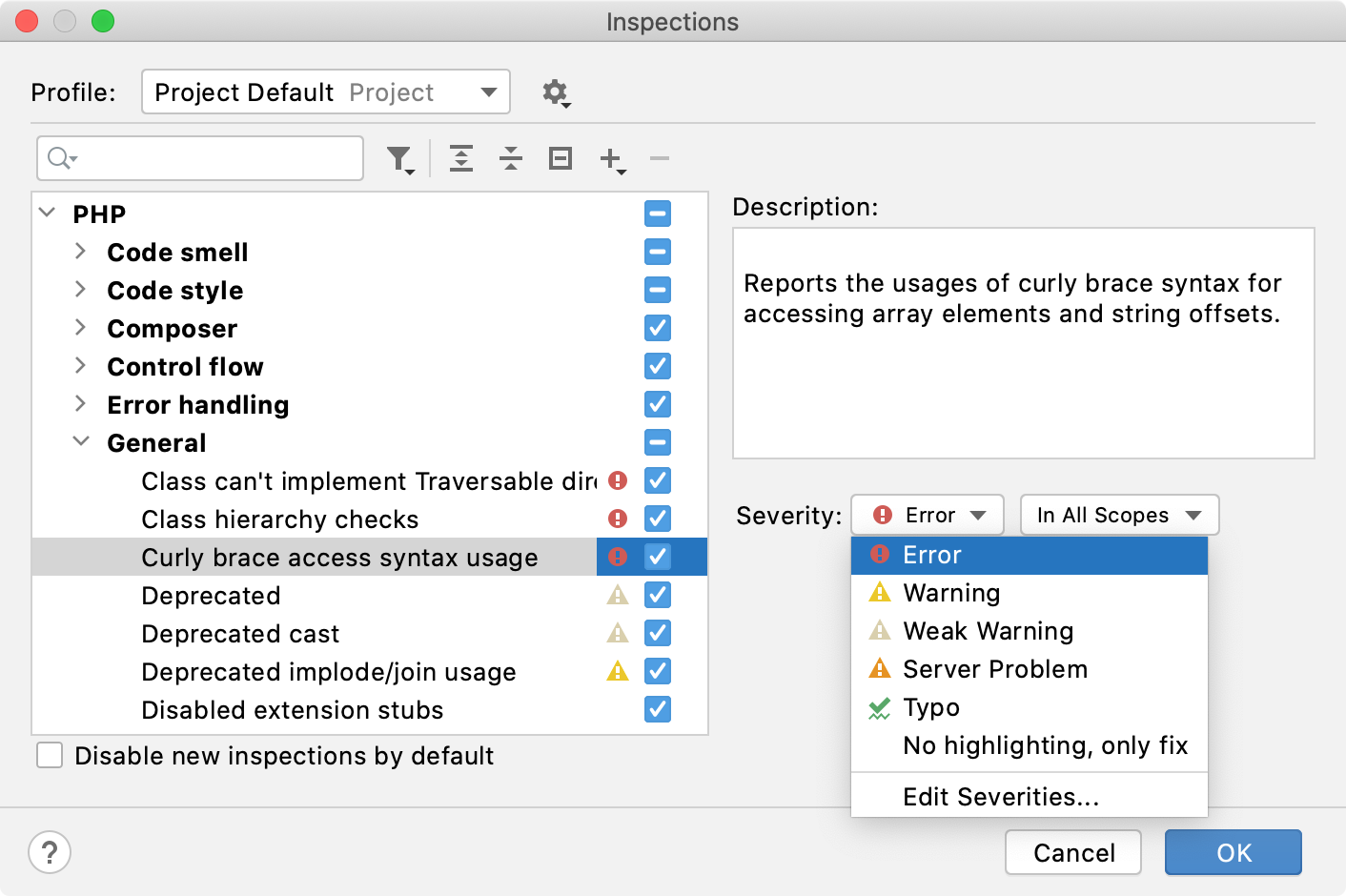
Task: Uncheck the Composer checkbox
Action: click(x=658, y=328)
